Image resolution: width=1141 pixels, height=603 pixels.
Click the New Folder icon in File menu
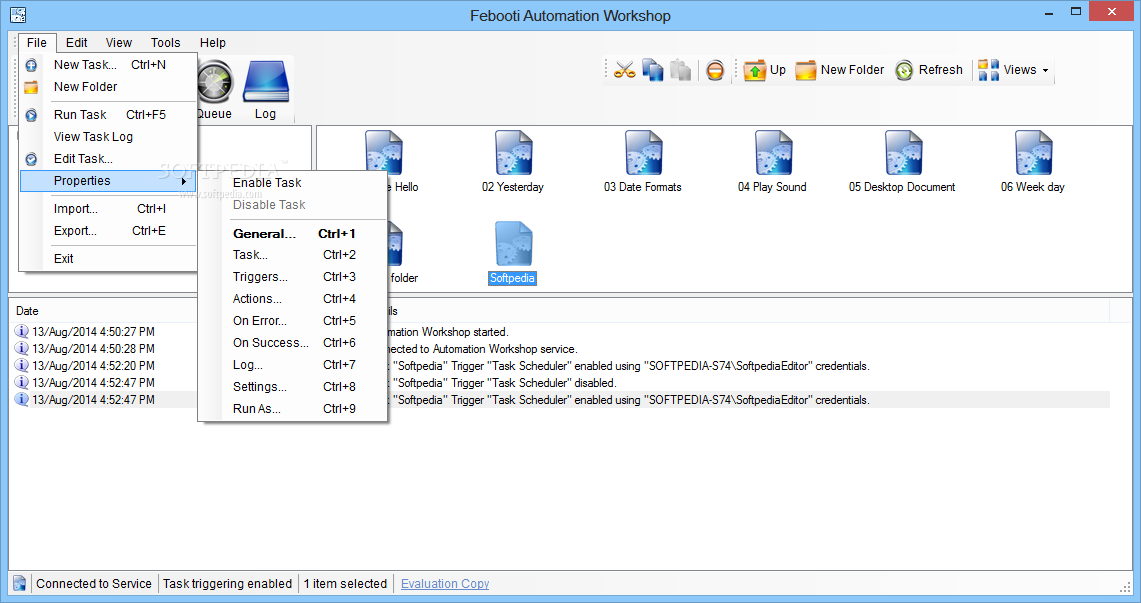[31, 87]
